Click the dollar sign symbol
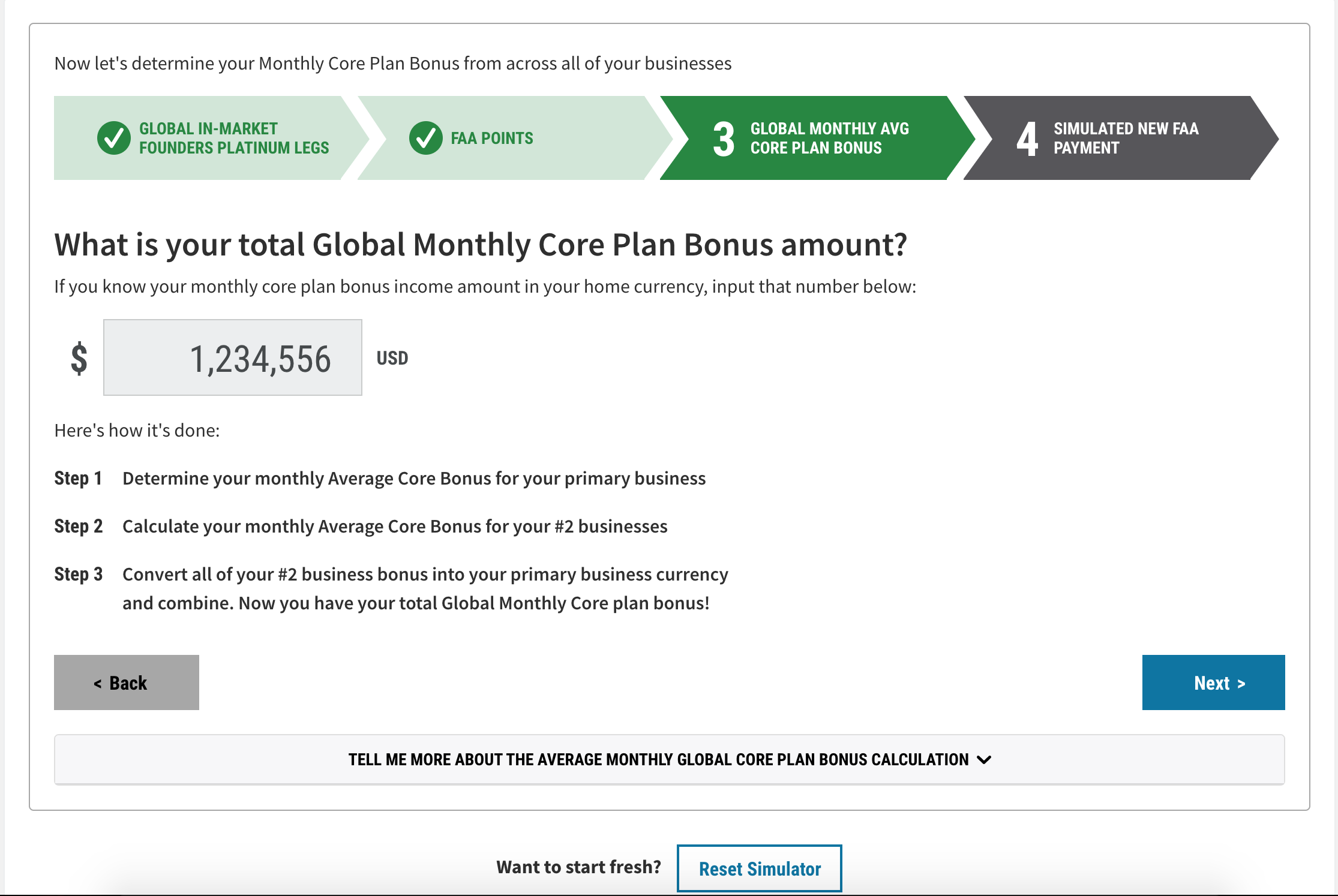1338x896 pixels. tap(79, 358)
